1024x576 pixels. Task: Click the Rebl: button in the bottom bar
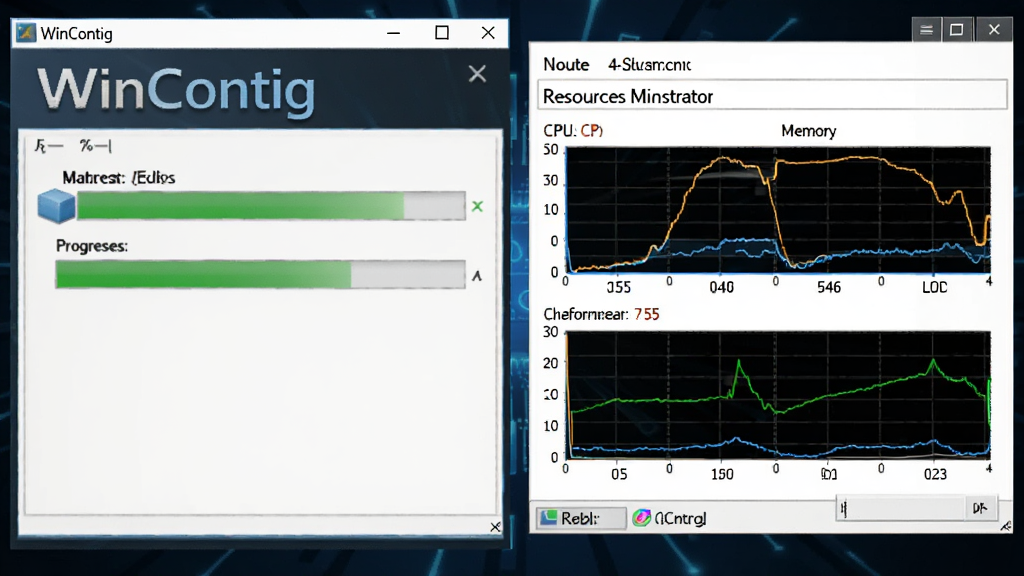(x=580, y=518)
